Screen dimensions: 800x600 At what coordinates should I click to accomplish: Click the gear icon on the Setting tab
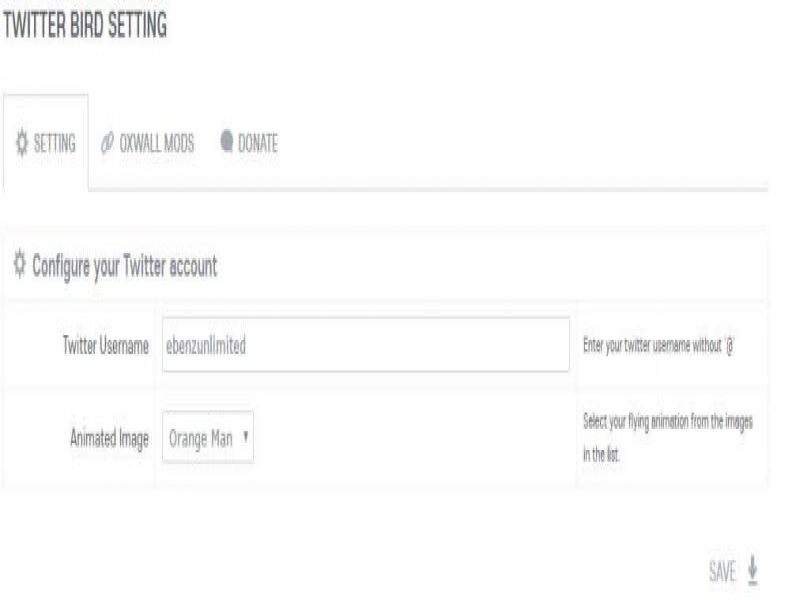(x=22, y=143)
